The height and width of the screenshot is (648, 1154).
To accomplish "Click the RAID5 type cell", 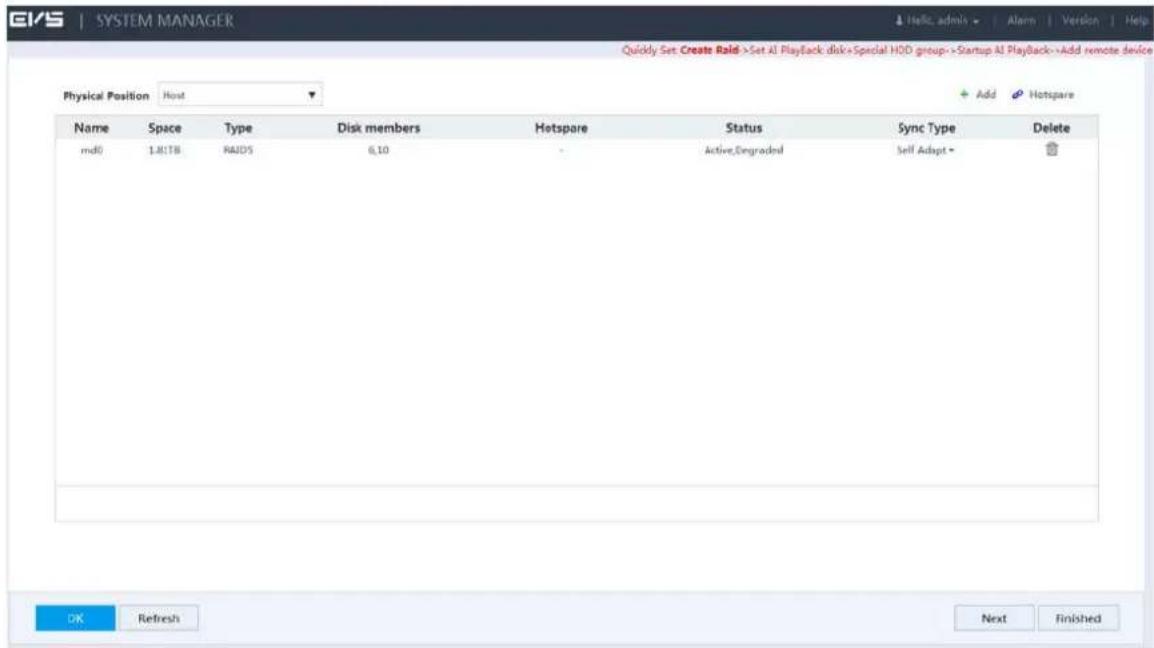I will click(x=238, y=150).
